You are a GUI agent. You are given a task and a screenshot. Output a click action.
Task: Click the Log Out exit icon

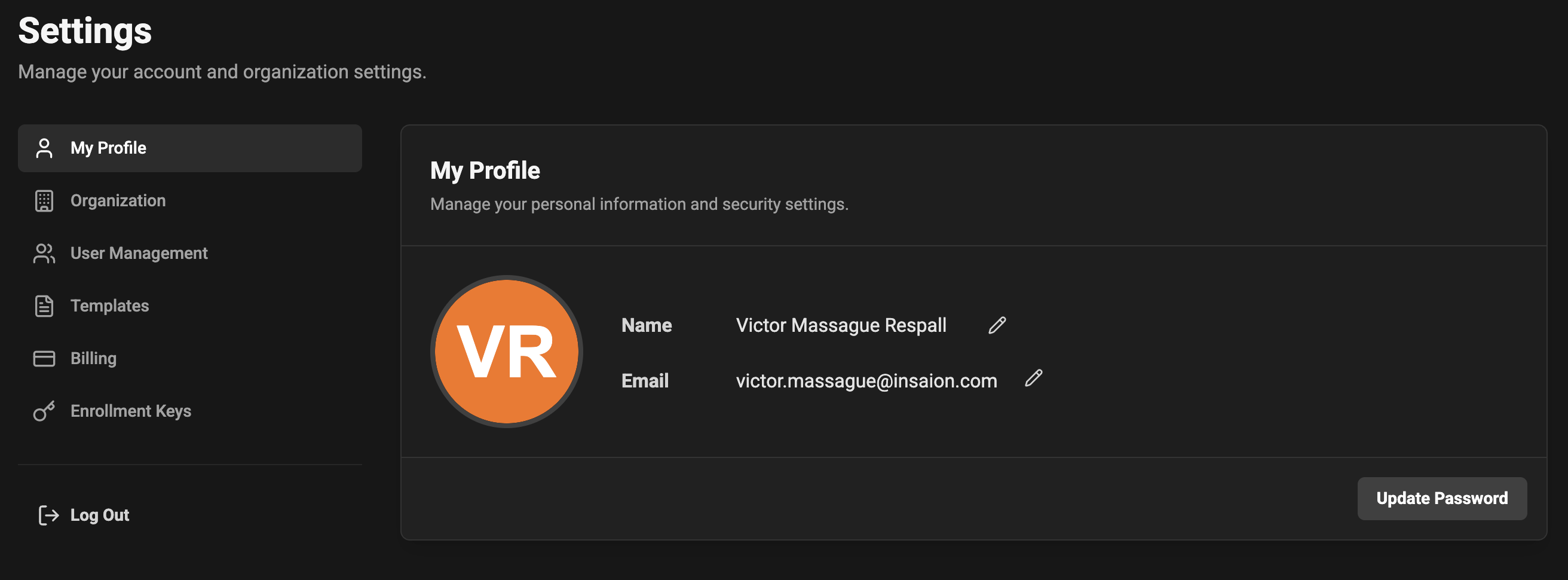click(x=48, y=515)
